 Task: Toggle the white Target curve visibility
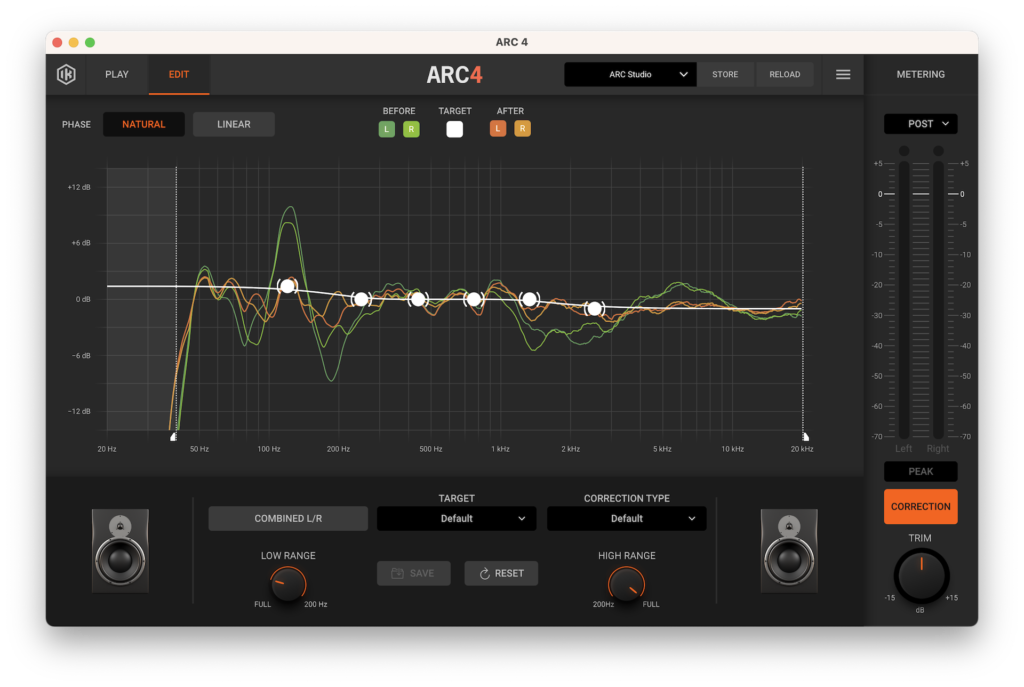455,129
